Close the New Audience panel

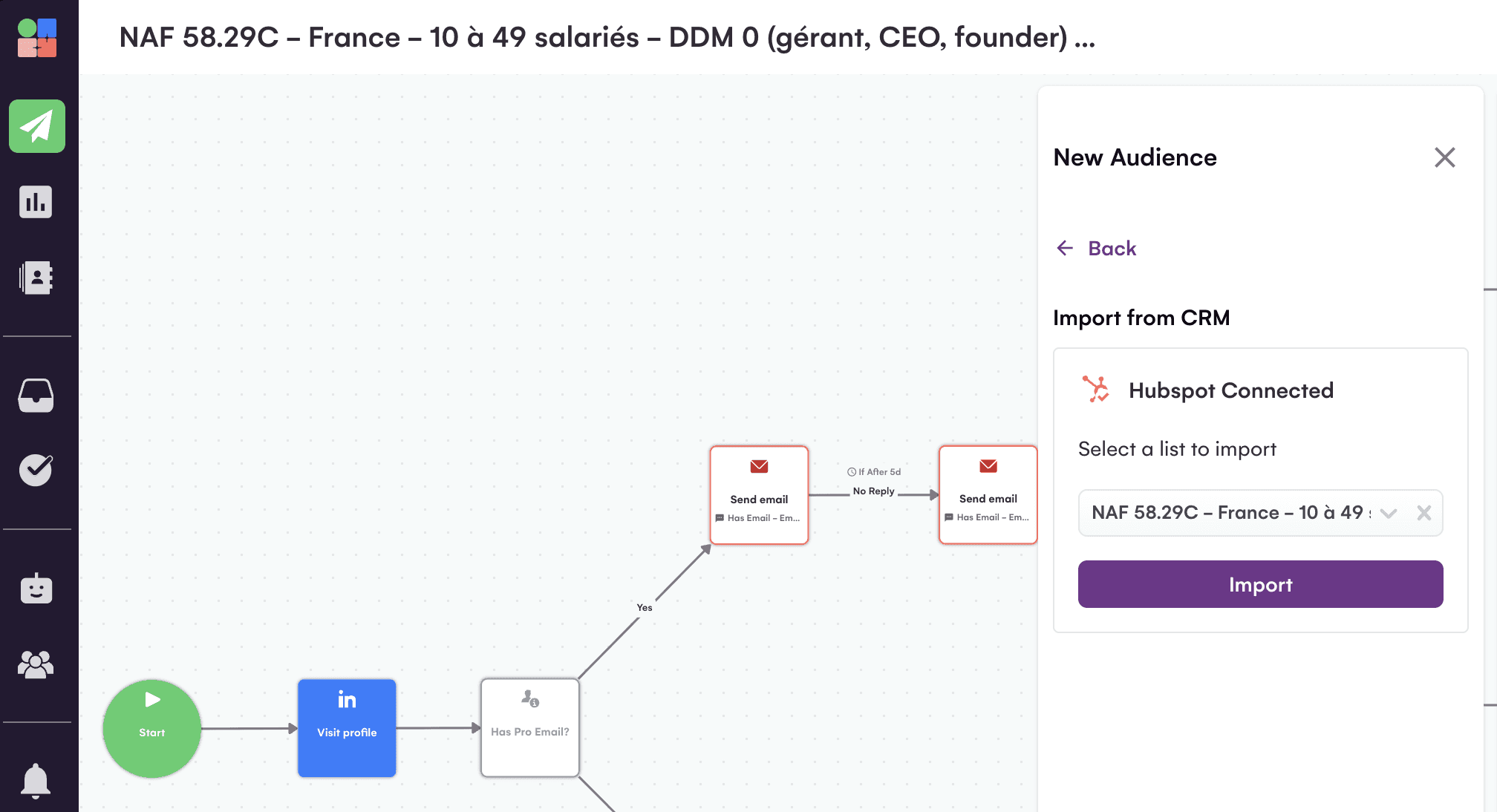(x=1445, y=157)
